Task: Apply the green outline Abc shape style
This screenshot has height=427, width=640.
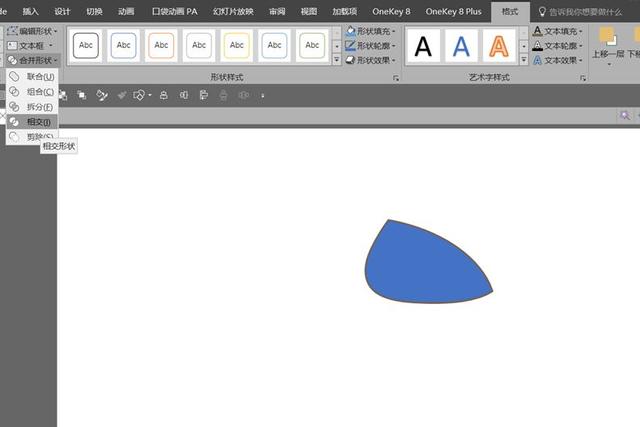Action: point(312,45)
